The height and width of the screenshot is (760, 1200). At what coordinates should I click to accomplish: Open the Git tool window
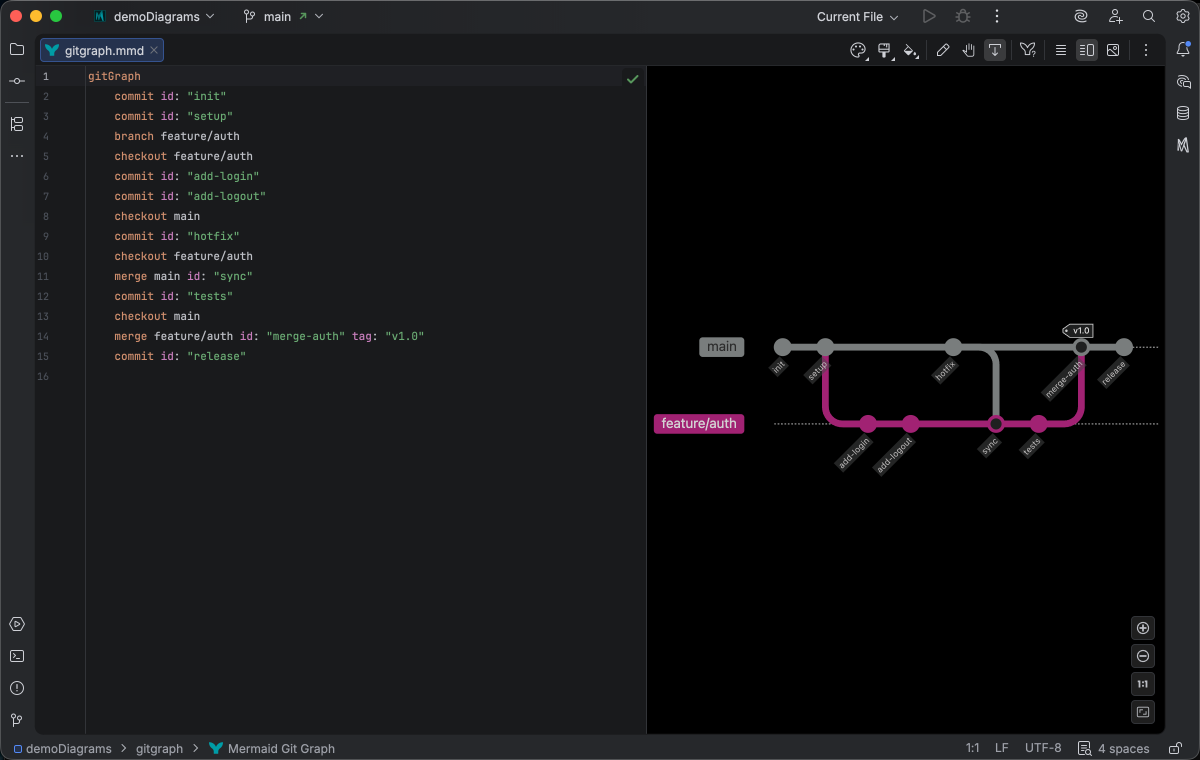(17, 720)
